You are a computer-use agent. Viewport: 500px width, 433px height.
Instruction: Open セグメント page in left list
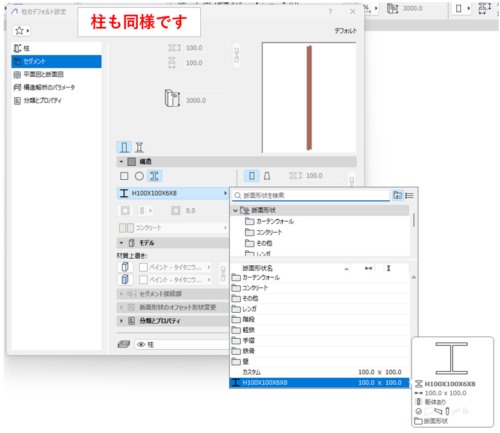click(56, 61)
